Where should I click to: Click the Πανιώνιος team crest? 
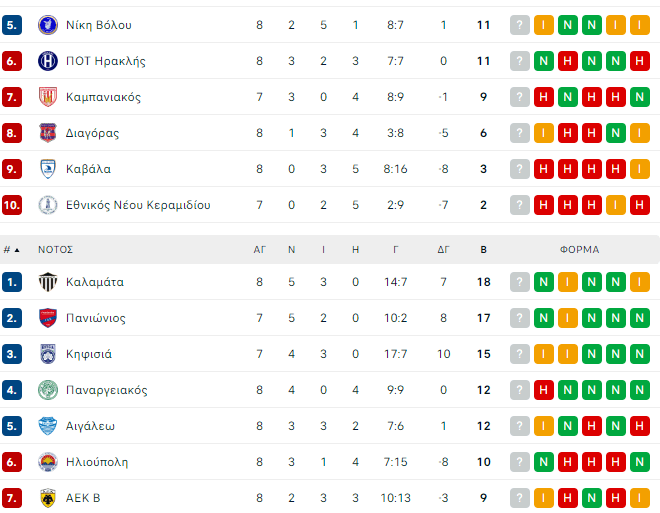click(x=48, y=318)
